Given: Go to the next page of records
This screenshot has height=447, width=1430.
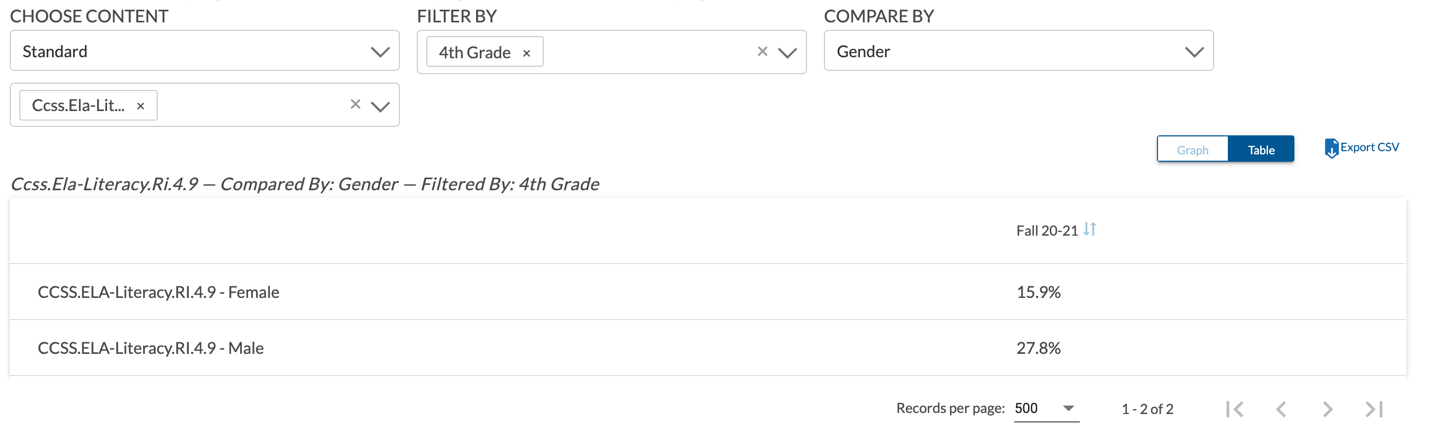Looking at the screenshot, I should click(1328, 409).
